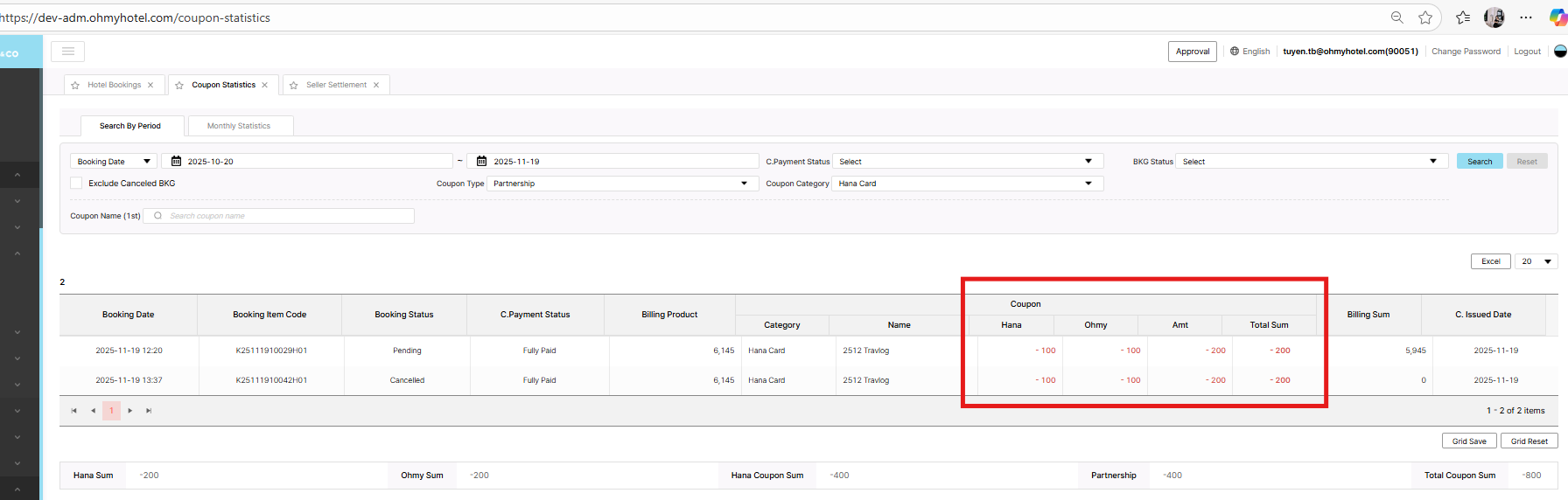This screenshot has width=1568, height=500.
Task: Export results with the Excel button
Action: coord(1490,261)
